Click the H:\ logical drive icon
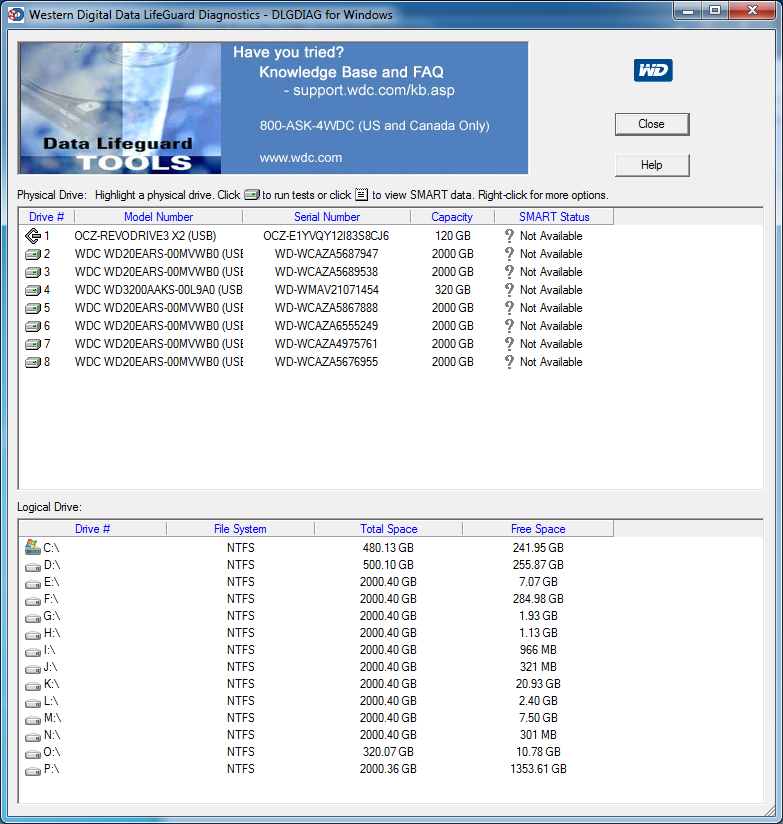The height and width of the screenshot is (824, 783). click(x=33, y=635)
